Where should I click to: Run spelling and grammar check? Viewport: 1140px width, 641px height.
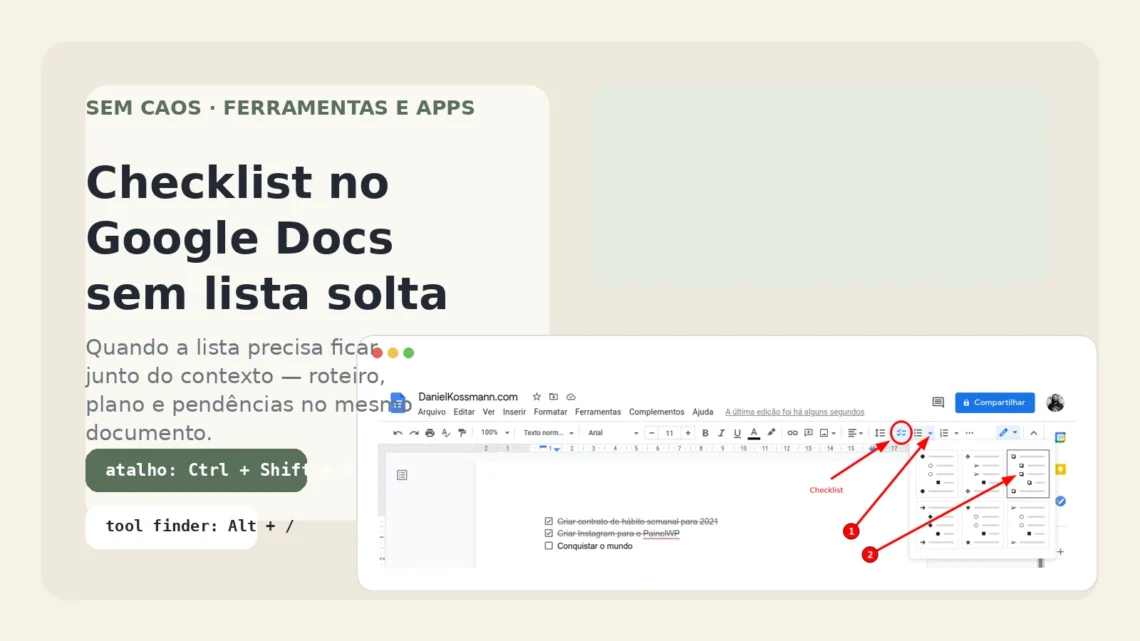[x=446, y=433]
